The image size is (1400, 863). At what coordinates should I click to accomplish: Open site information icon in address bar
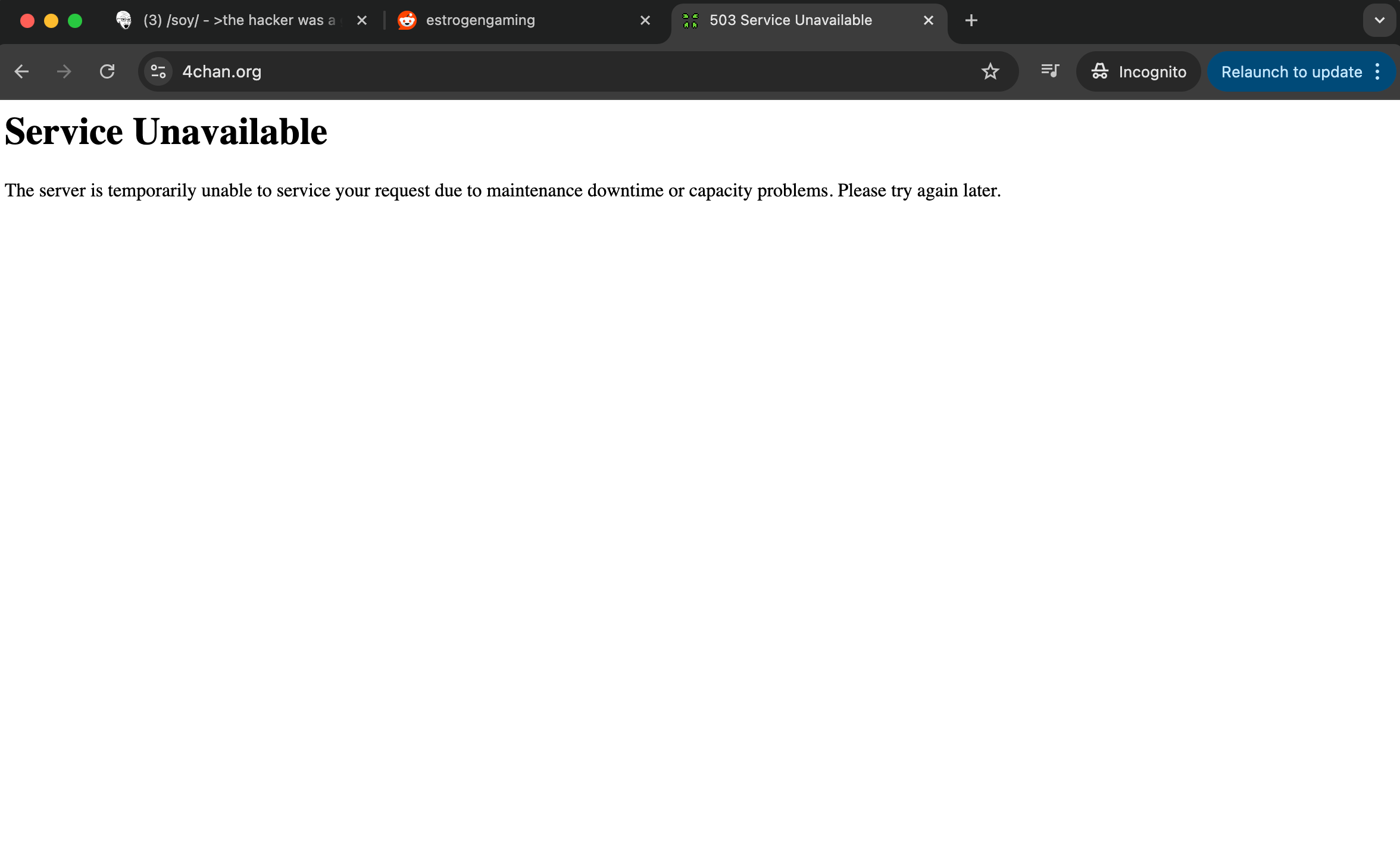tap(158, 71)
